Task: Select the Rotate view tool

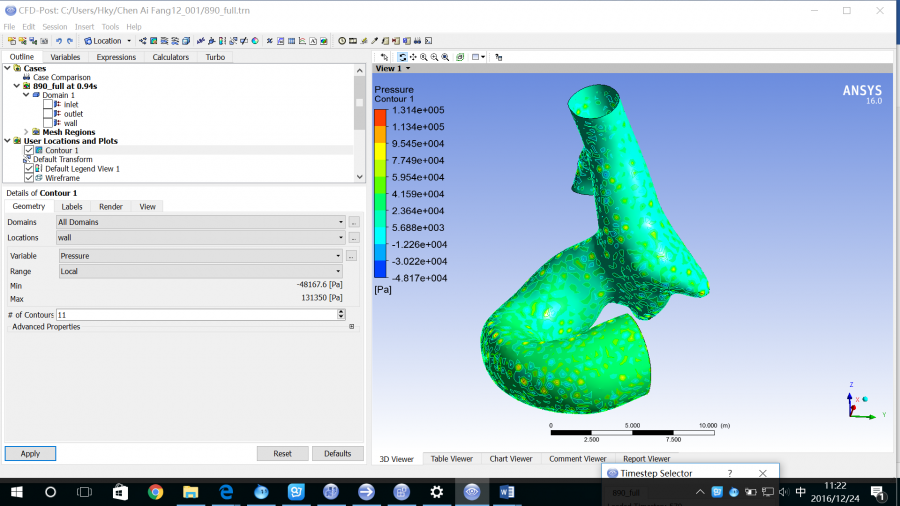Action: point(402,57)
